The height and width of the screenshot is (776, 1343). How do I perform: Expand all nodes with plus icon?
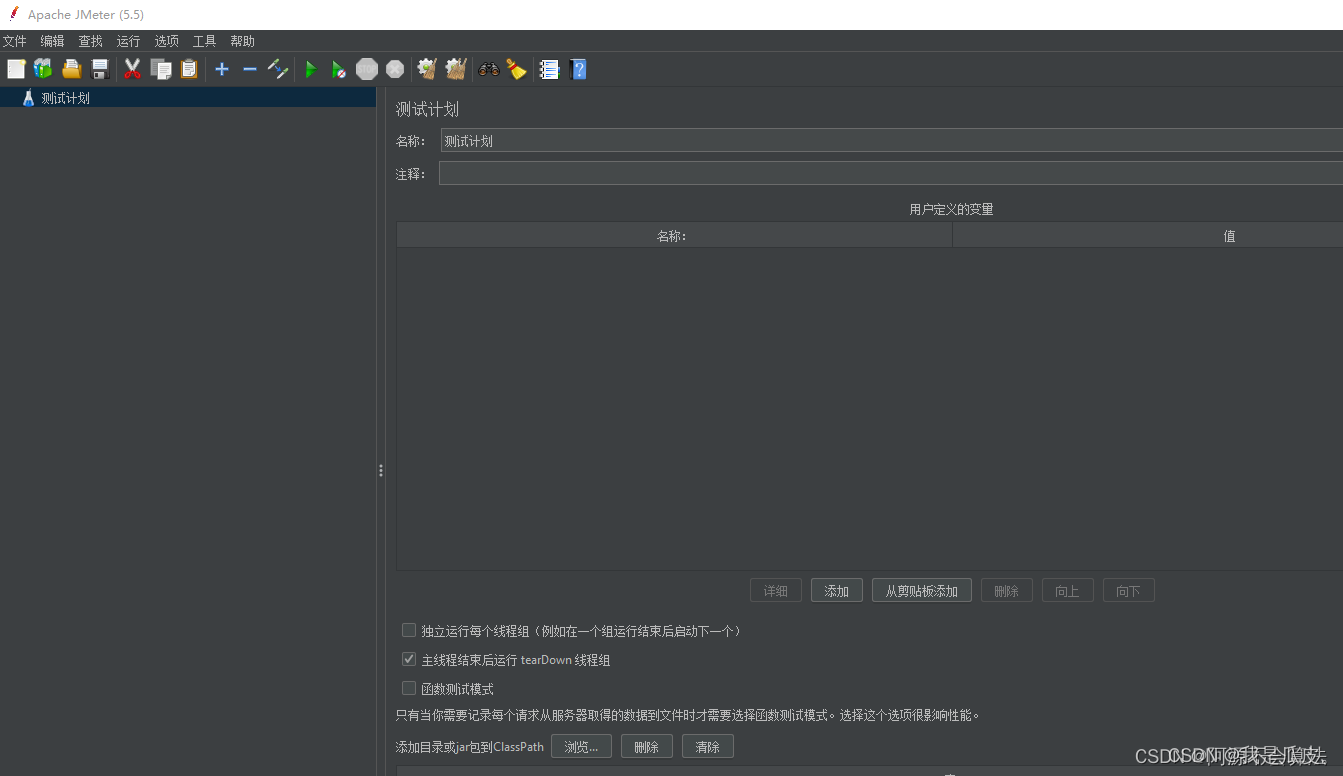click(222, 69)
